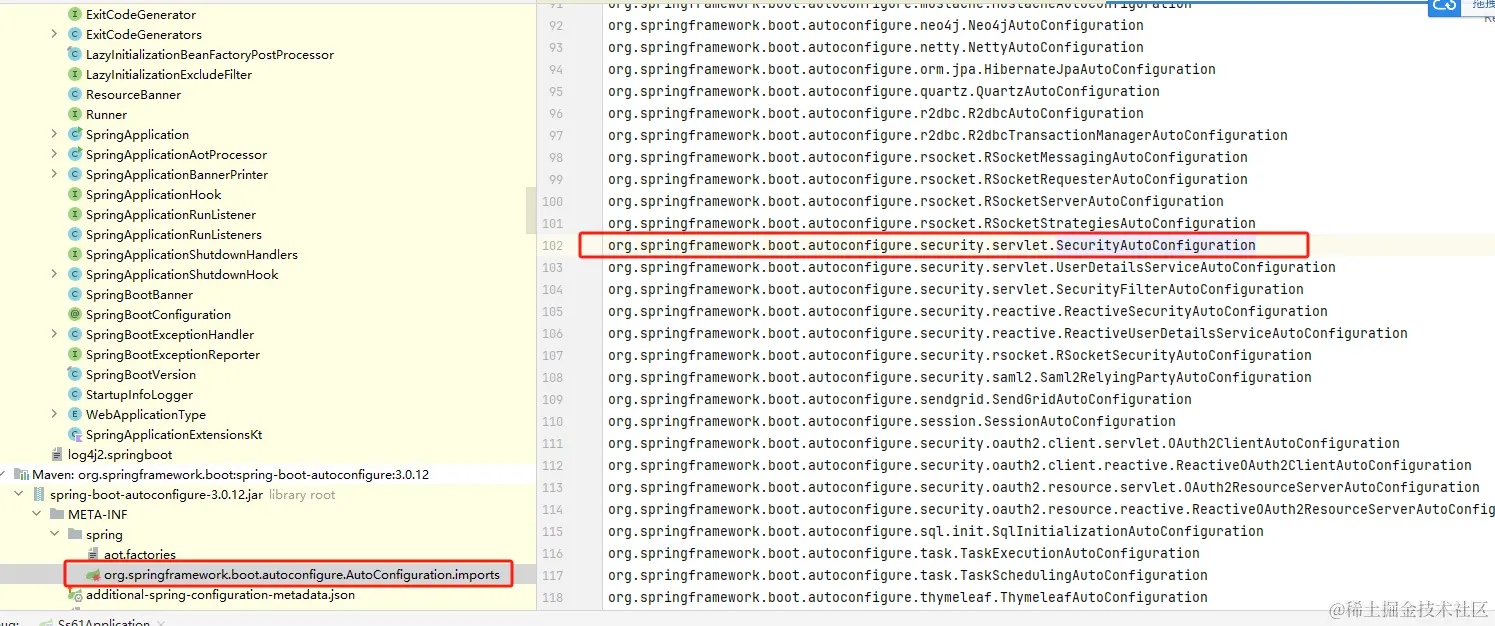This screenshot has height=626, width=1495.
Task: Click the Saml2RelyingPartyAutoConfiguration line
Action: point(960,377)
